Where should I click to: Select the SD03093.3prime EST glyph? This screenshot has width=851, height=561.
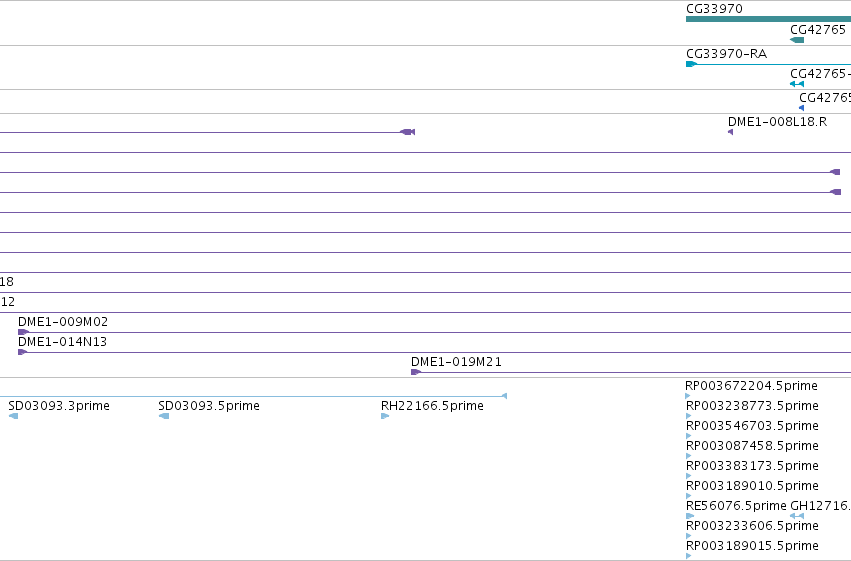[x=14, y=416]
